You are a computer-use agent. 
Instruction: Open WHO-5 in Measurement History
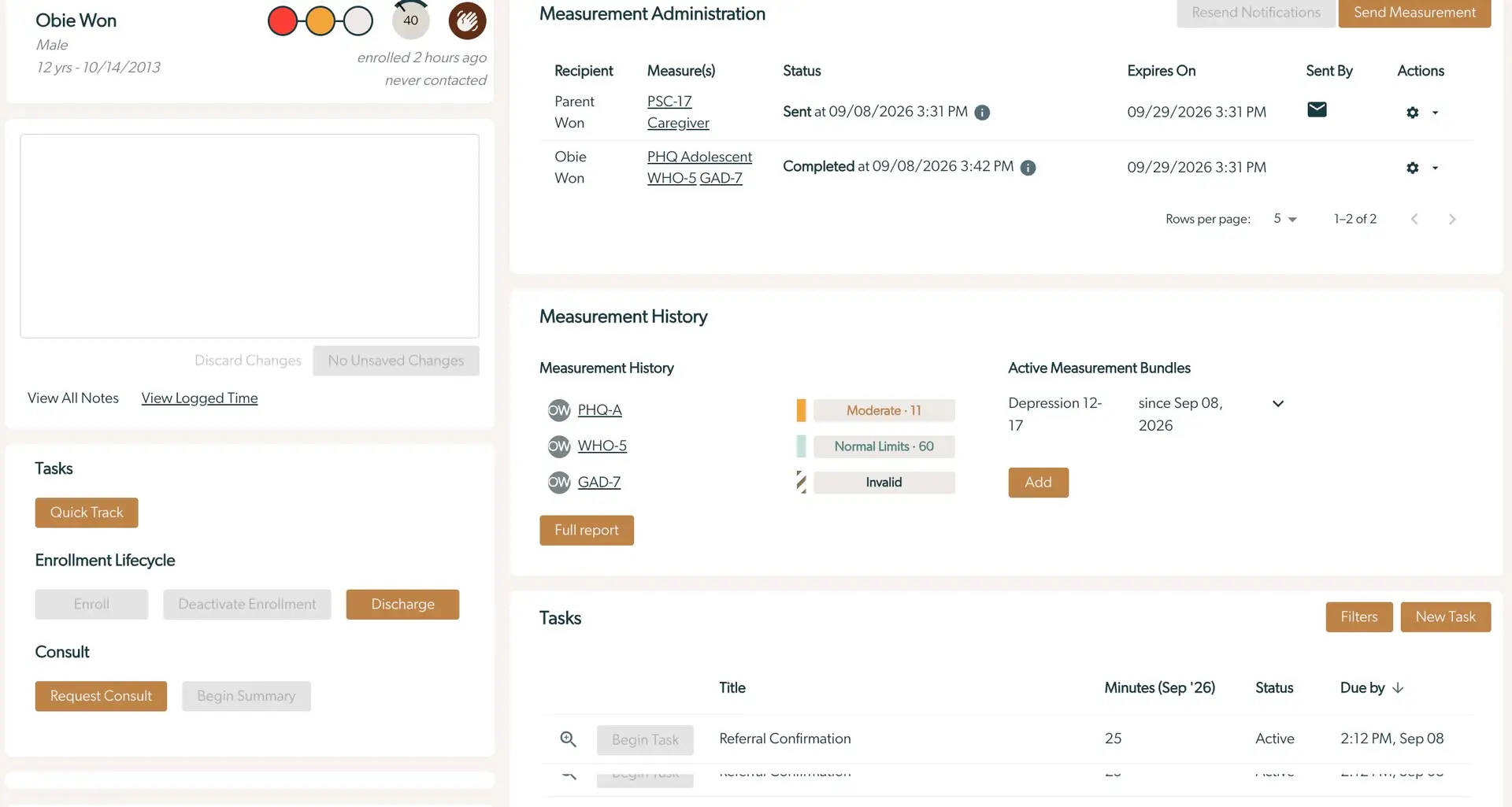tap(602, 446)
